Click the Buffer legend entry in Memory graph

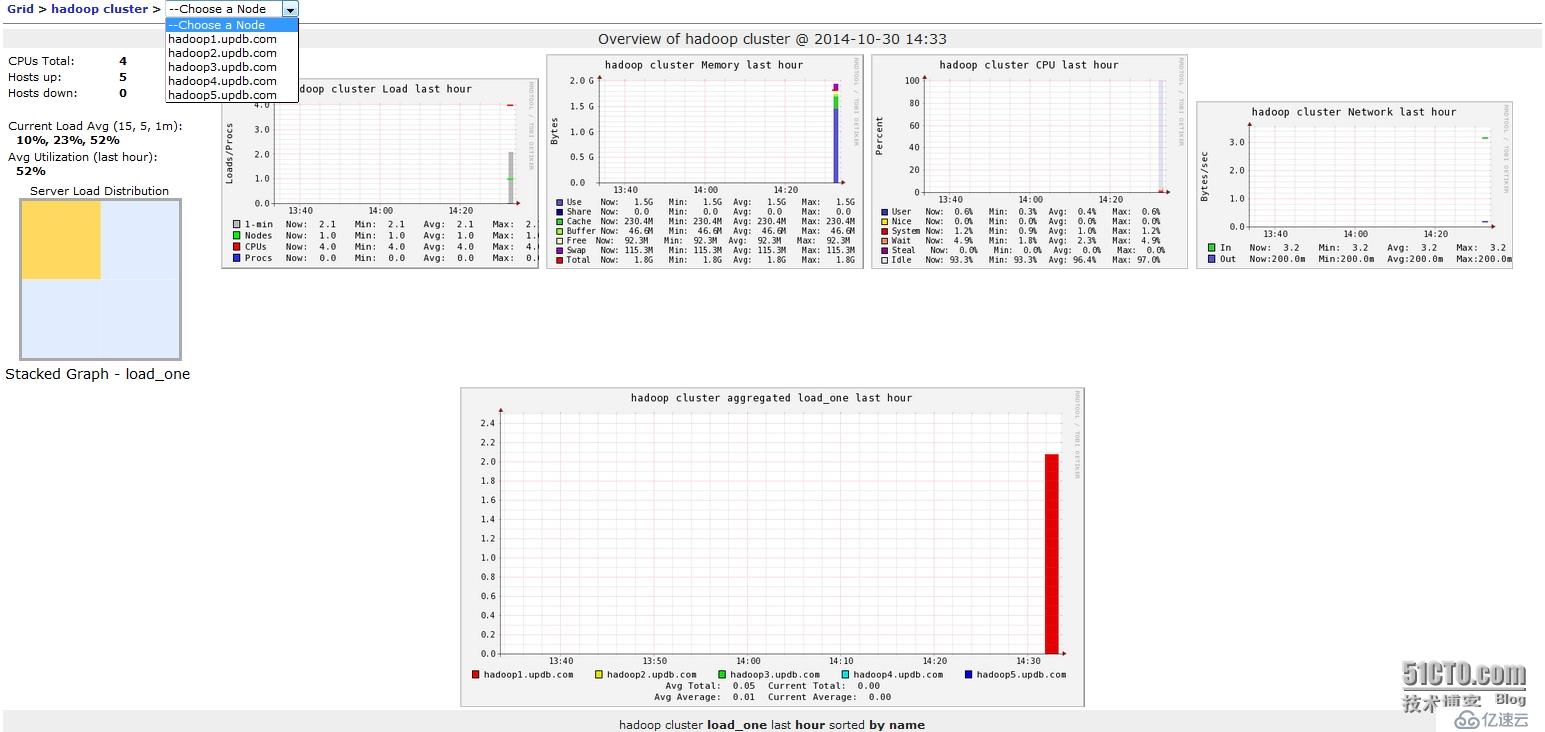pos(576,231)
